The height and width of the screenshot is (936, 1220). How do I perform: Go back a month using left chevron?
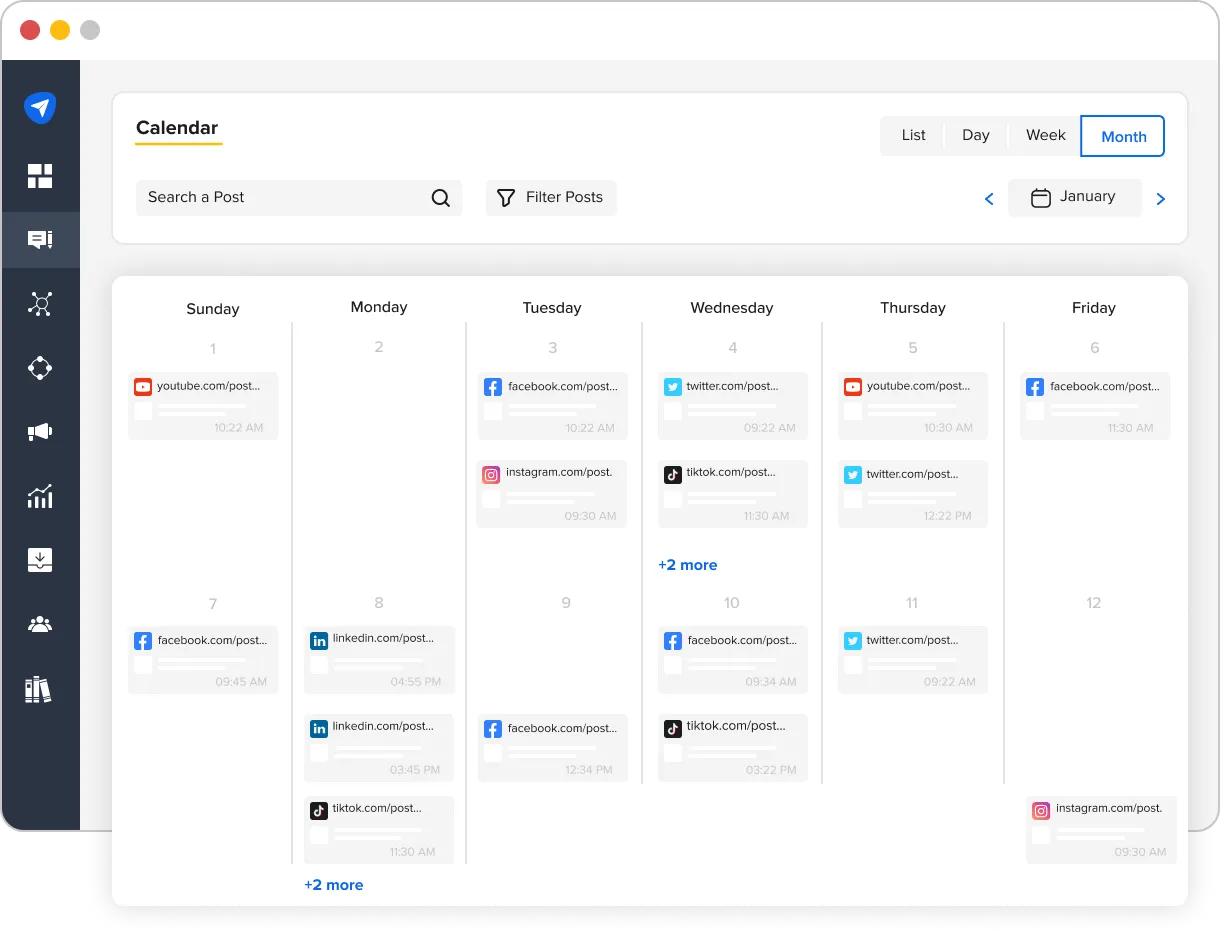point(989,198)
